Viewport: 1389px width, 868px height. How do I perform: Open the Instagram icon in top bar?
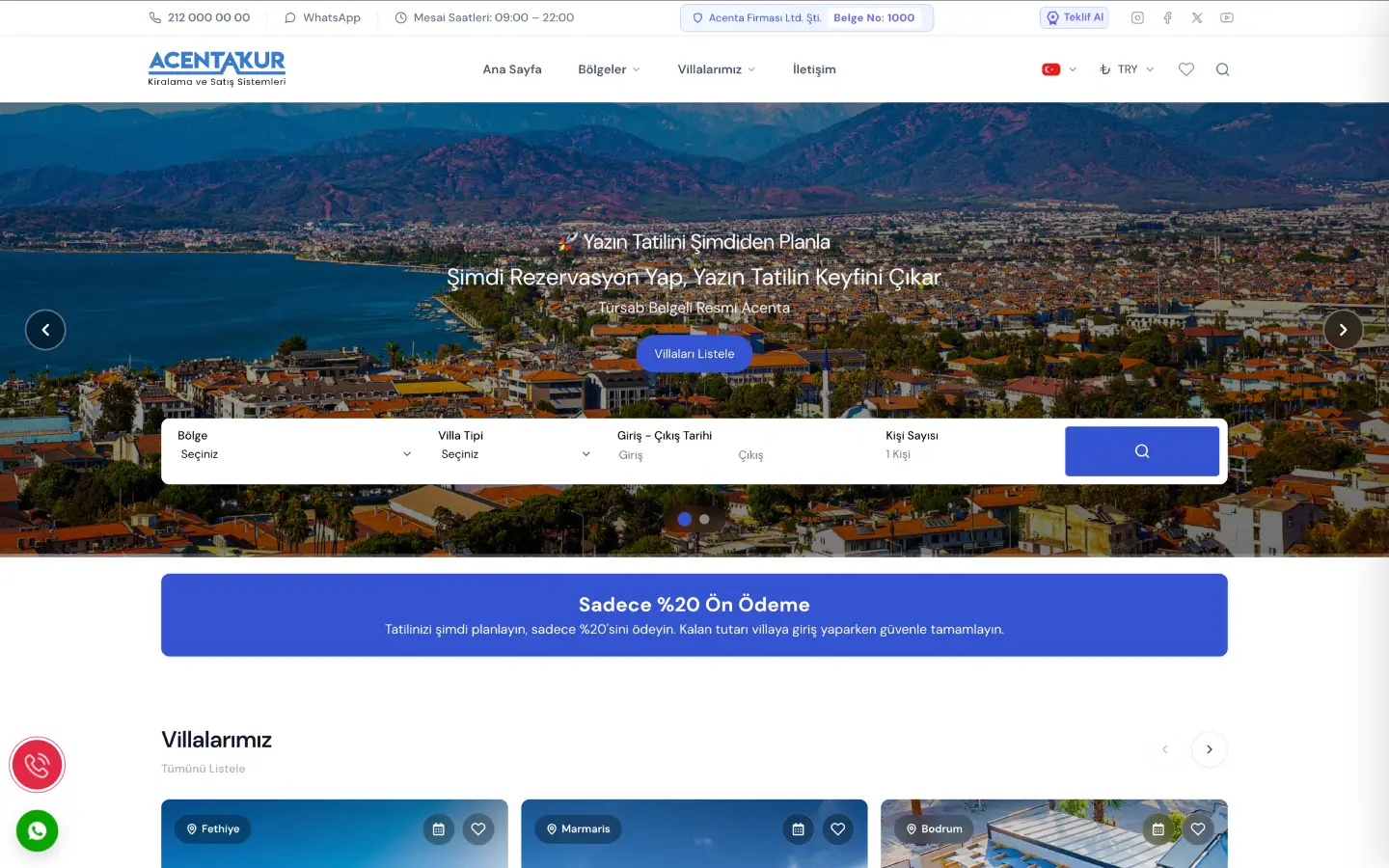pos(1137,17)
